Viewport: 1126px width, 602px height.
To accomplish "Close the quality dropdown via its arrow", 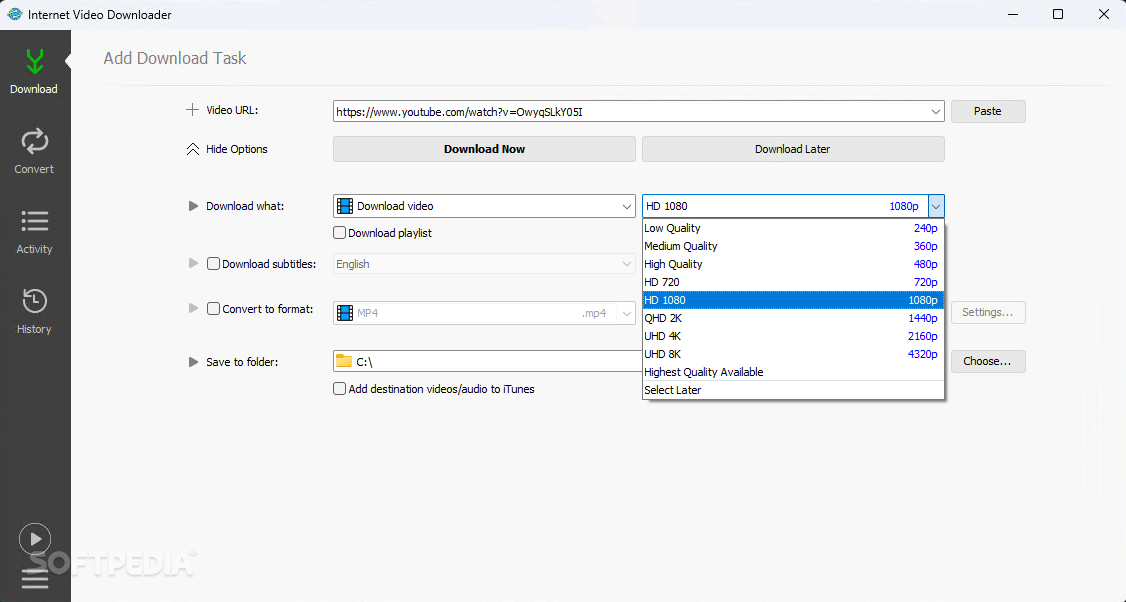I will [x=936, y=206].
